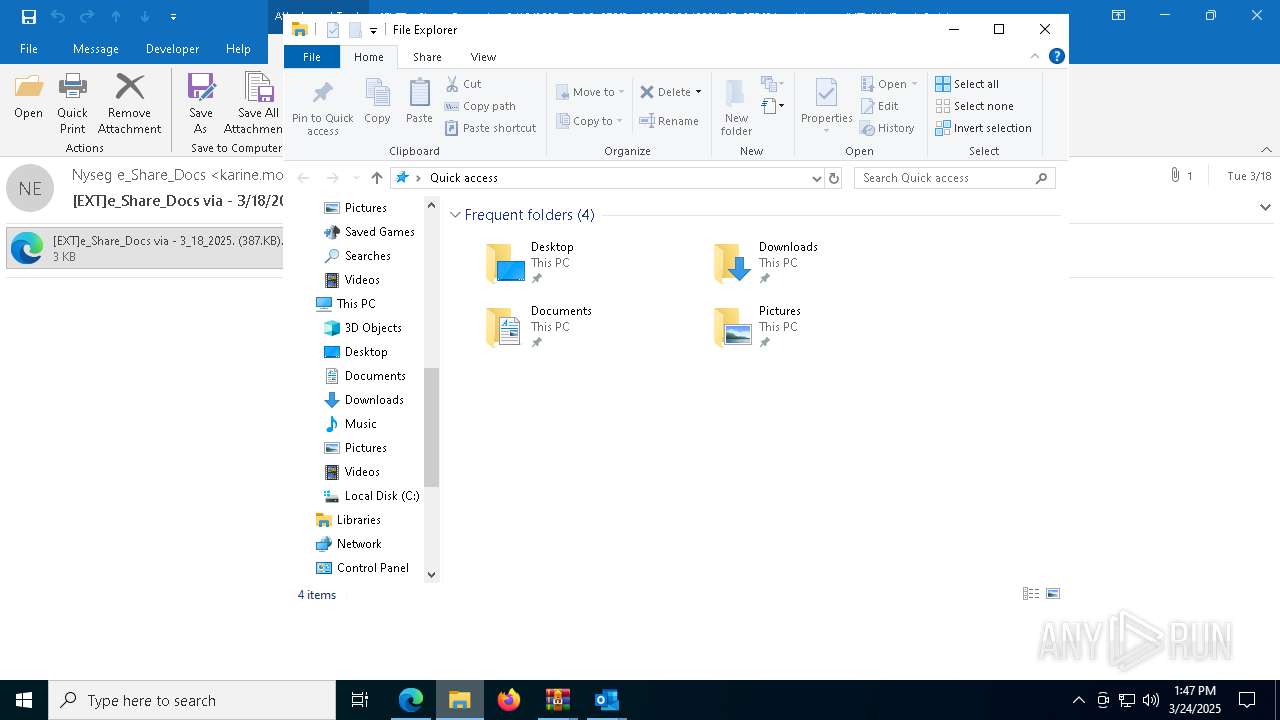This screenshot has height=720, width=1280.
Task: Click the Paste ribbon icon
Action: pyautogui.click(x=419, y=101)
